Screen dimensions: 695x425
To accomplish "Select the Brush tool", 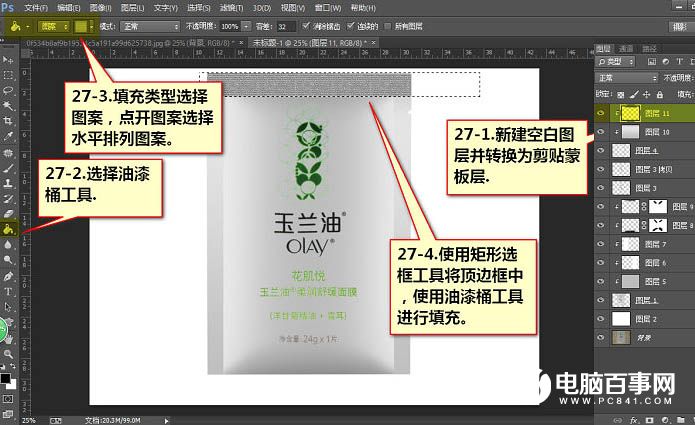I will click(8, 168).
